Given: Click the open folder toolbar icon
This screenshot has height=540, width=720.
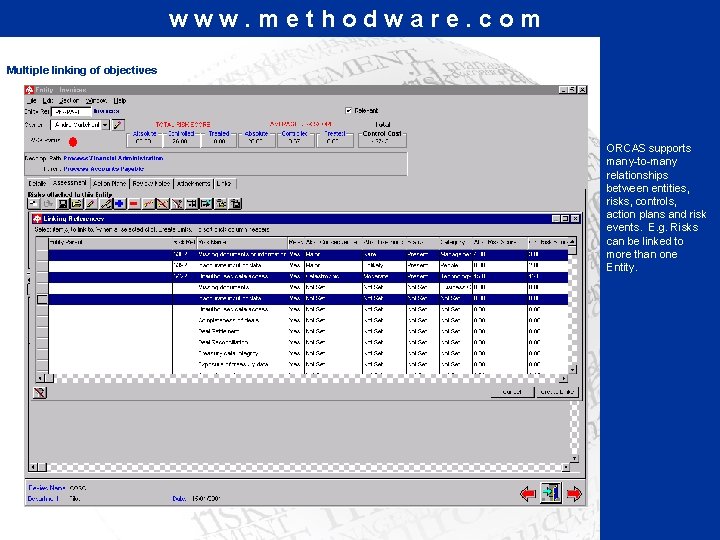Looking at the screenshot, I should point(77,203).
